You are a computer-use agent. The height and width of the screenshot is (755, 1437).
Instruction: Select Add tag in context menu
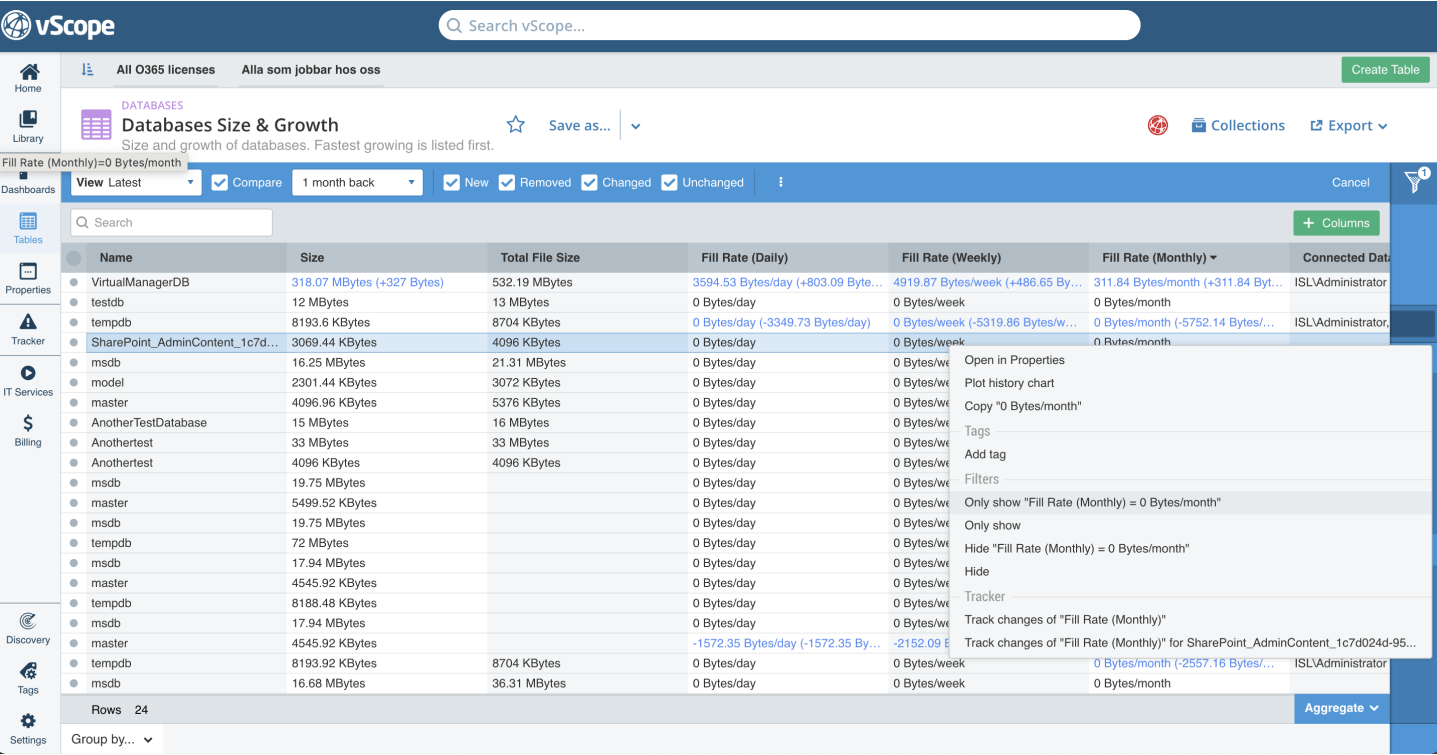point(985,454)
